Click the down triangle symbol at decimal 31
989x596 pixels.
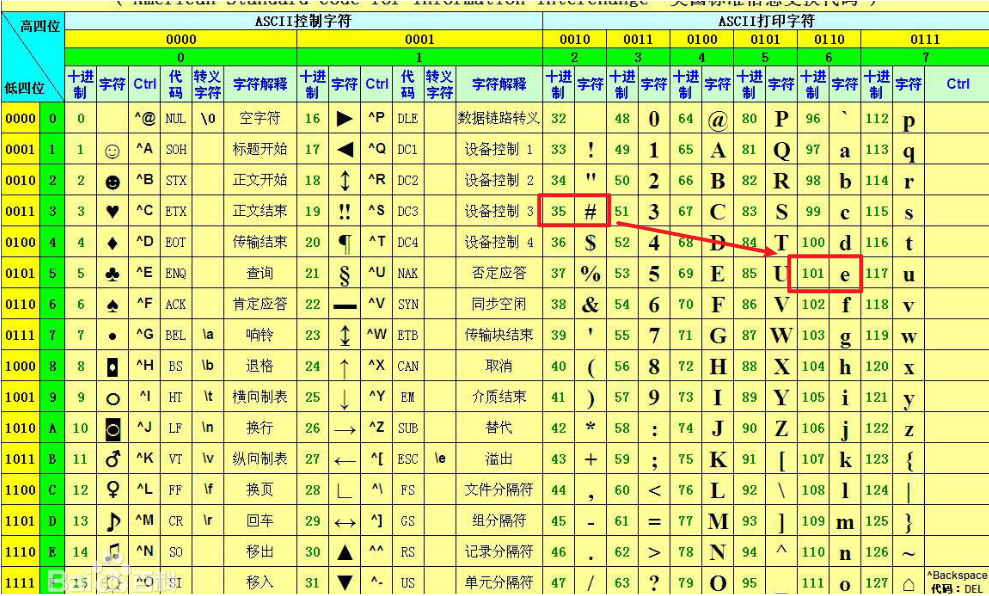[345, 578]
